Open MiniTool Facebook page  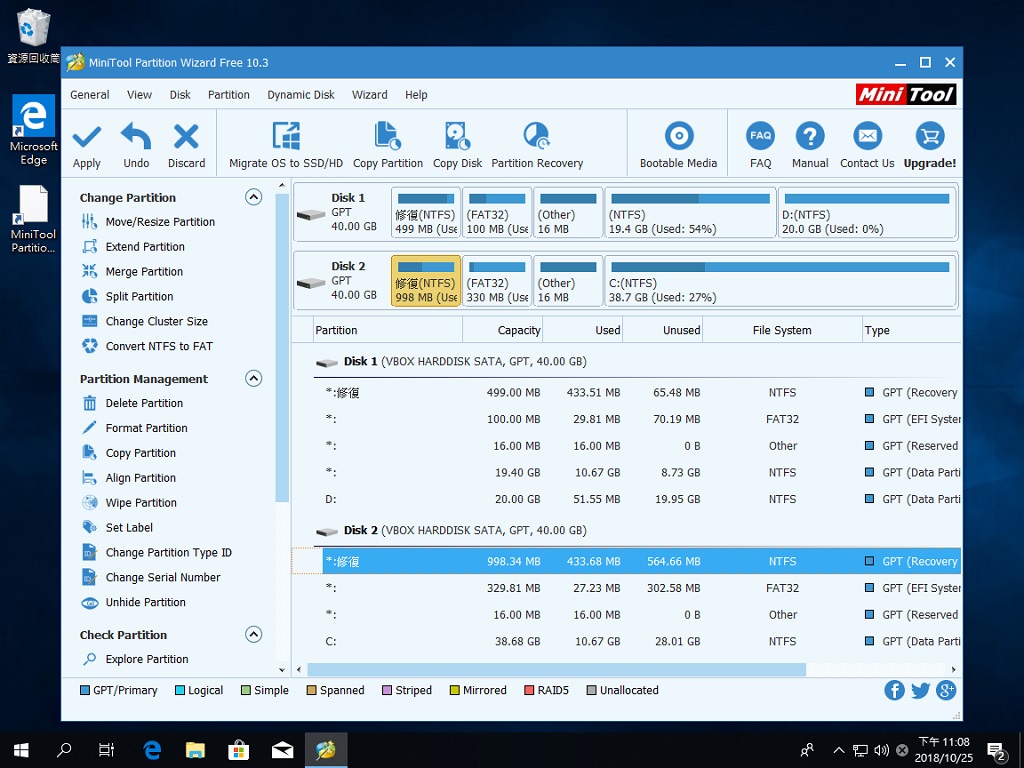tap(894, 690)
